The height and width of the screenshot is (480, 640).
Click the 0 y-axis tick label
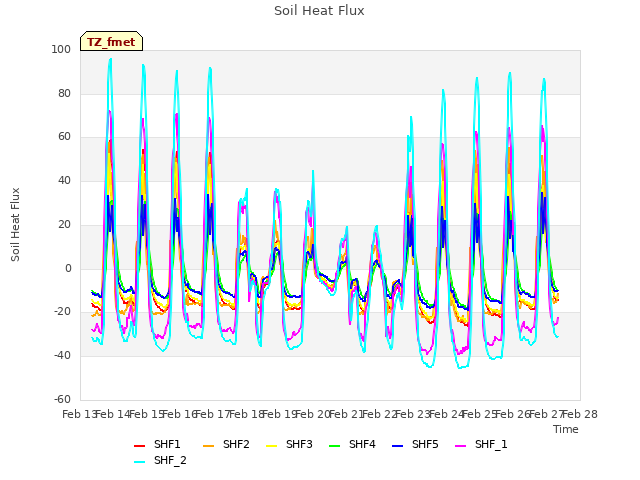(x=68, y=269)
